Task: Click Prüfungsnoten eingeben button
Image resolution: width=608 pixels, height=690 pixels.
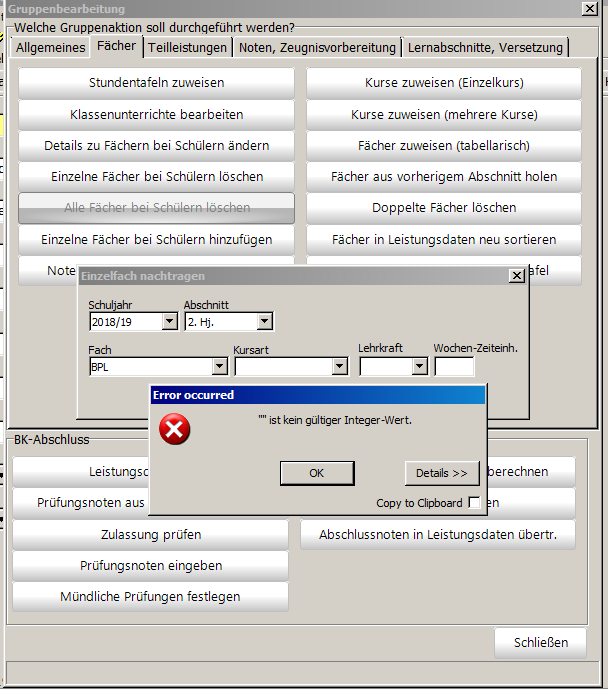Action: (150, 565)
